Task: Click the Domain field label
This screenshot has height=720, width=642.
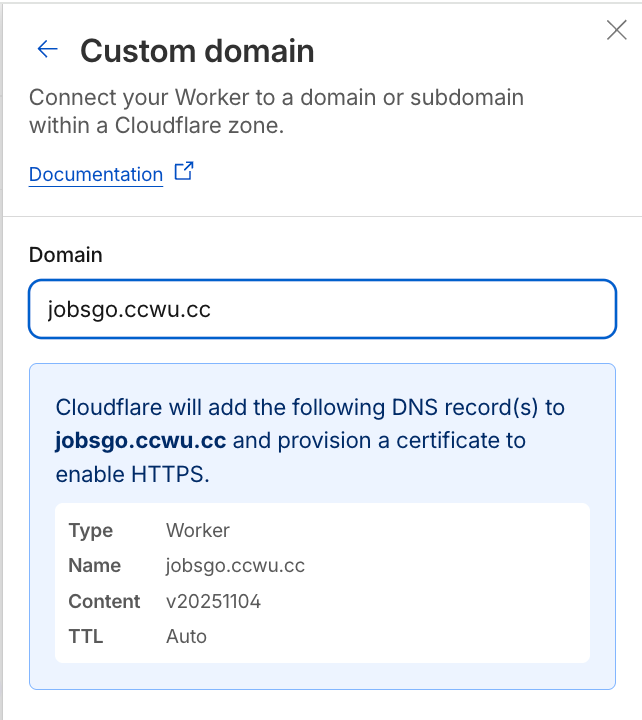Action: 66,255
